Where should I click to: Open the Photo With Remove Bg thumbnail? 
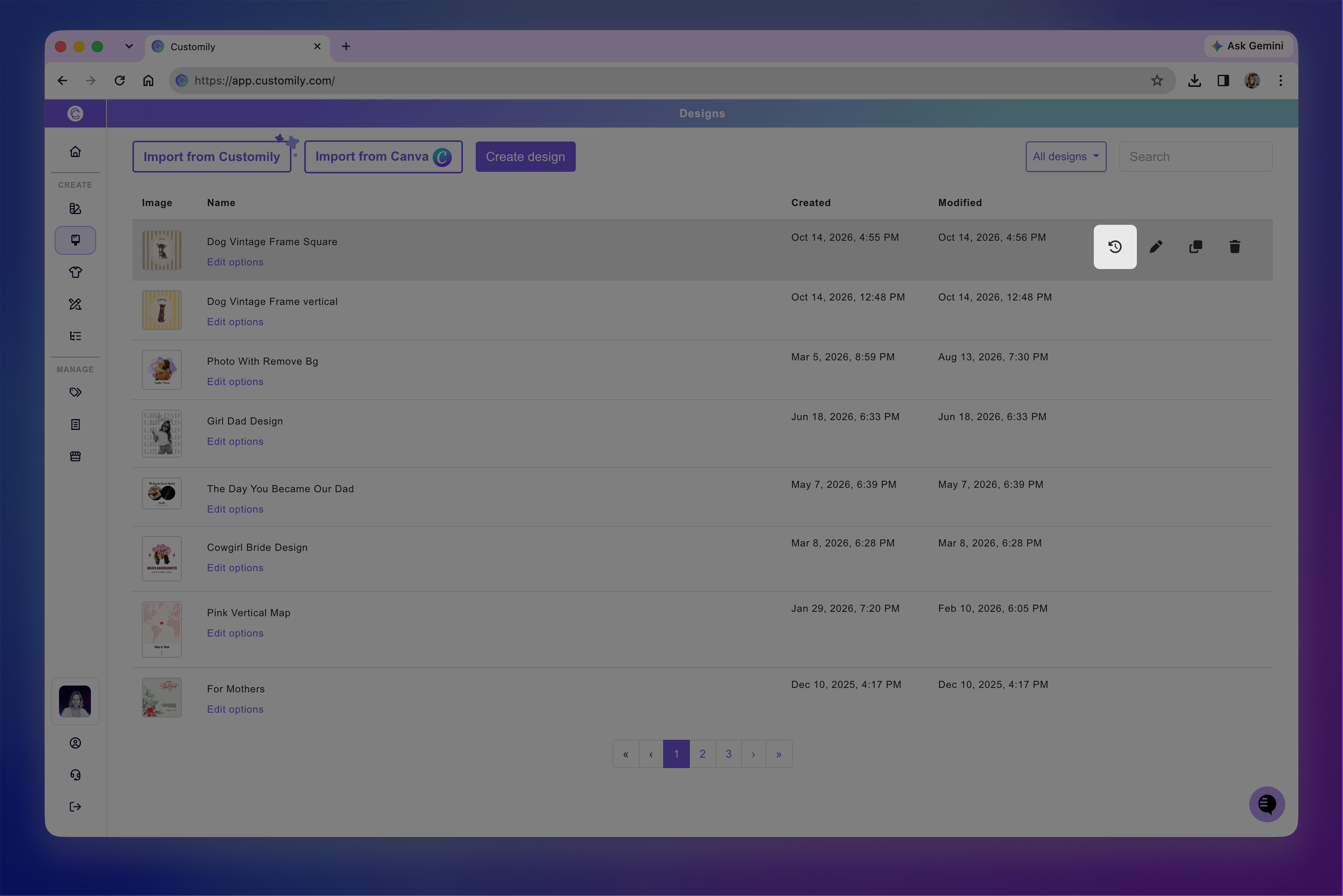point(162,370)
